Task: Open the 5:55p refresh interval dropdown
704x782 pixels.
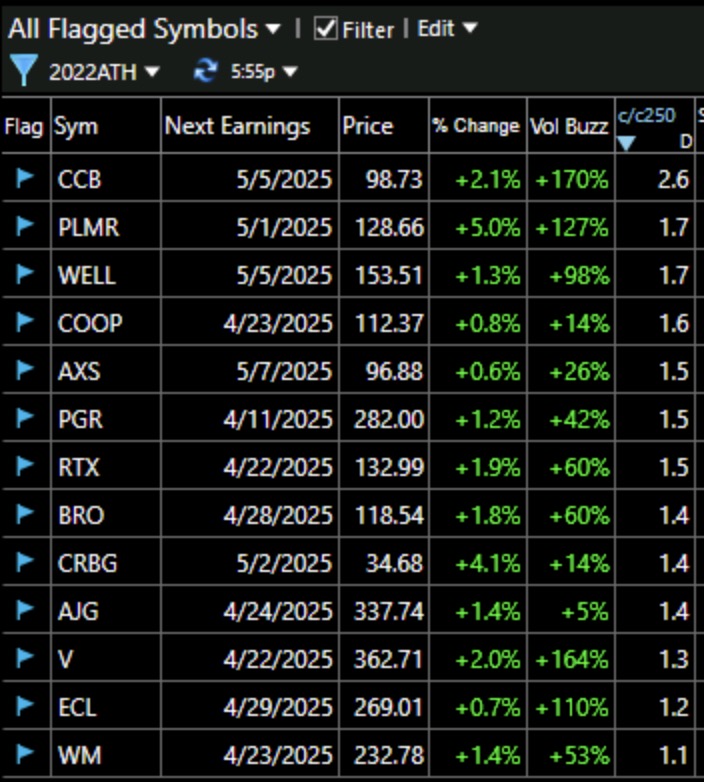Action: [x=264, y=72]
